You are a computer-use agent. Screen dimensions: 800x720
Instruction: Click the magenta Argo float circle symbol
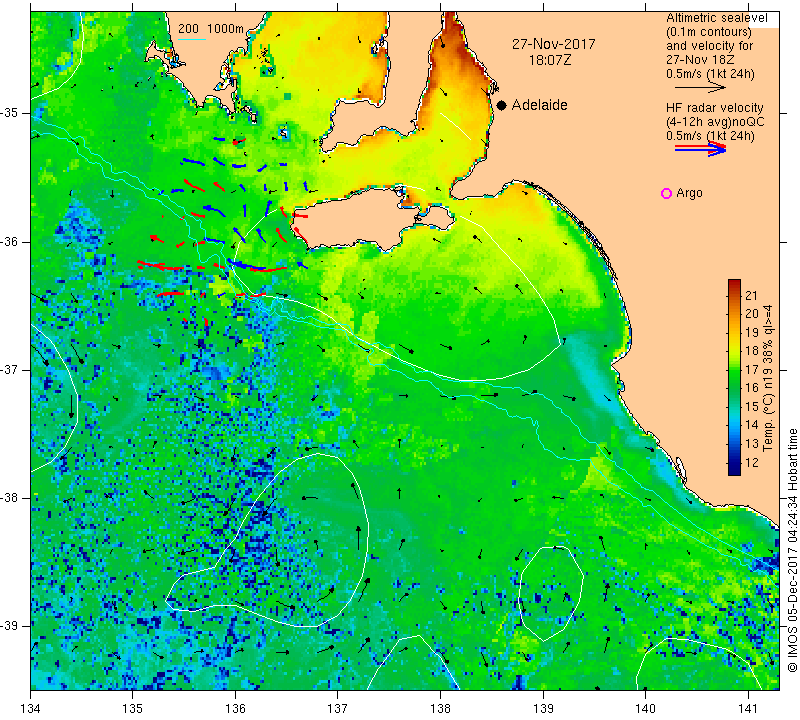[666, 193]
